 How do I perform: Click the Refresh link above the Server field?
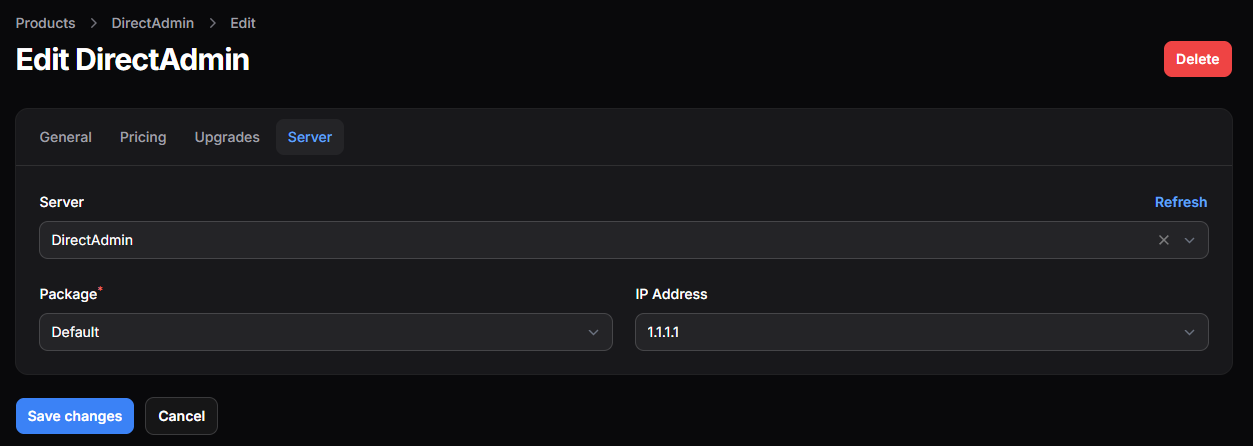[1181, 202]
